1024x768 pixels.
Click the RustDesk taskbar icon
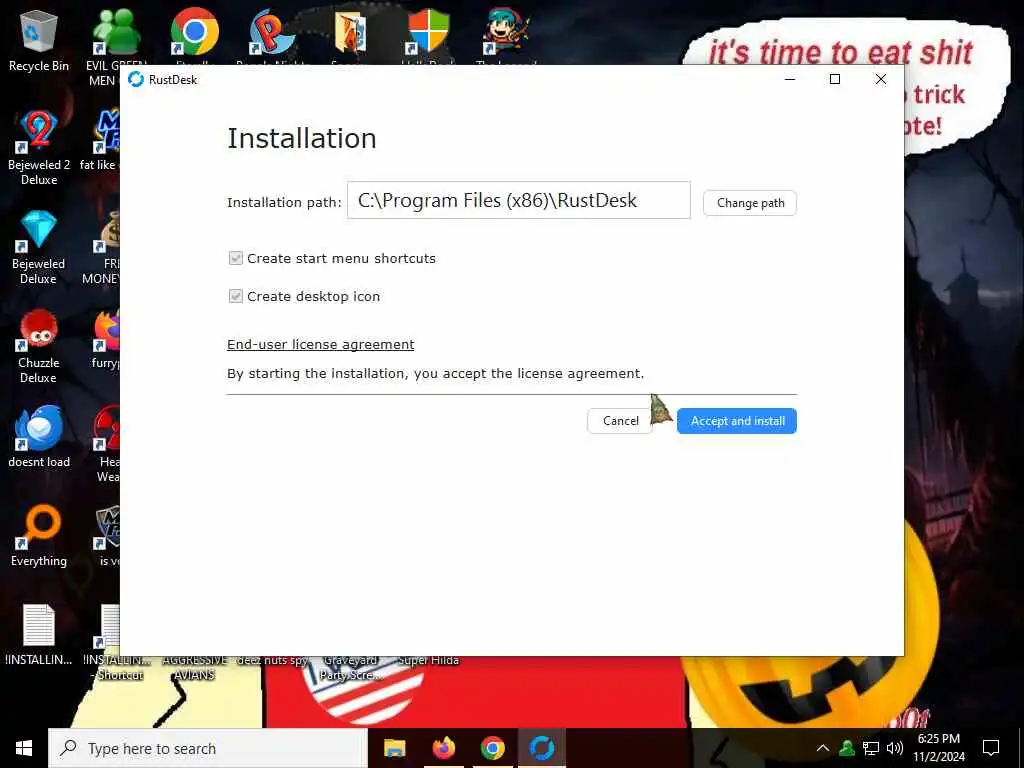click(541, 748)
